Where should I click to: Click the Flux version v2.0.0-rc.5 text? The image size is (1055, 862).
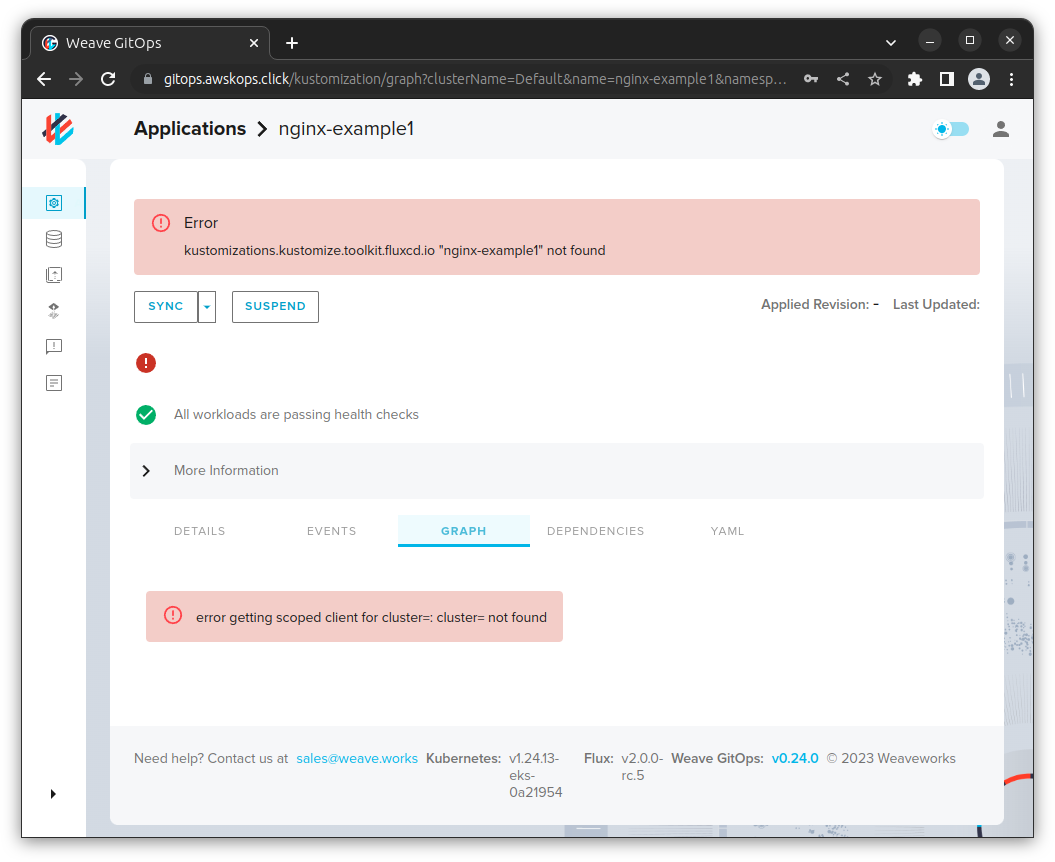click(642, 766)
